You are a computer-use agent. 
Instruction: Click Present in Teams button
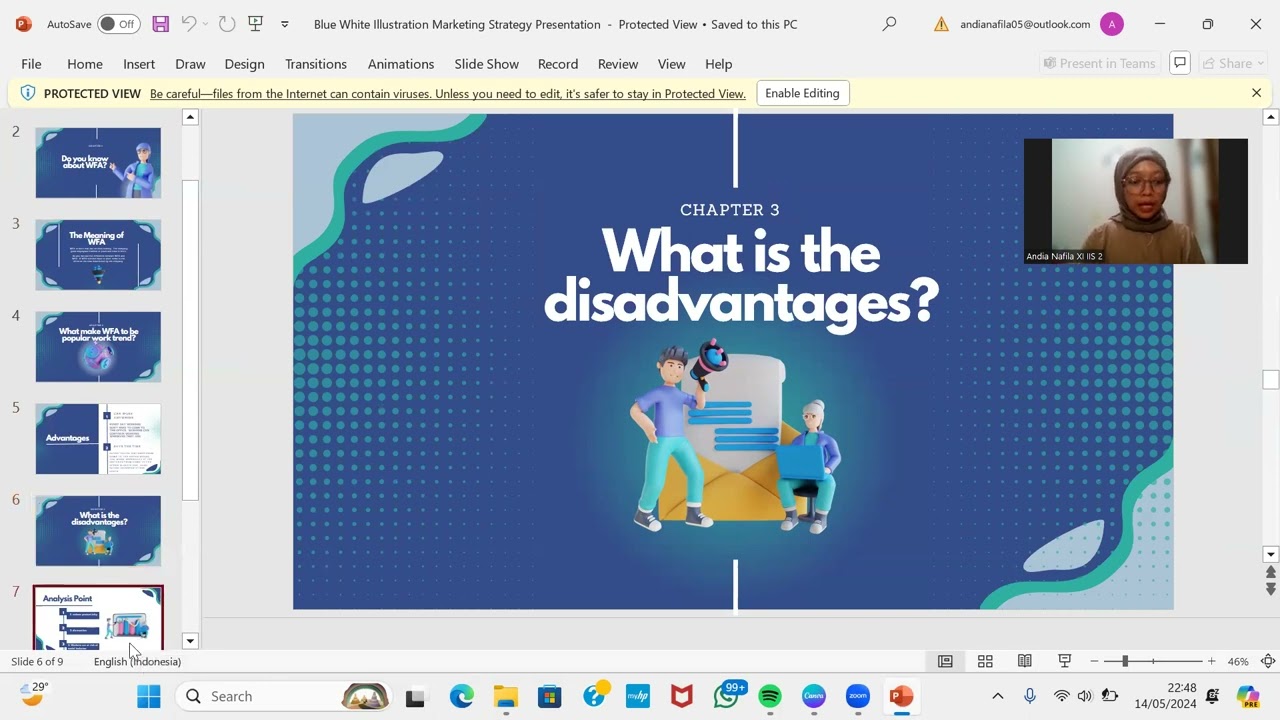point(1099,63)
